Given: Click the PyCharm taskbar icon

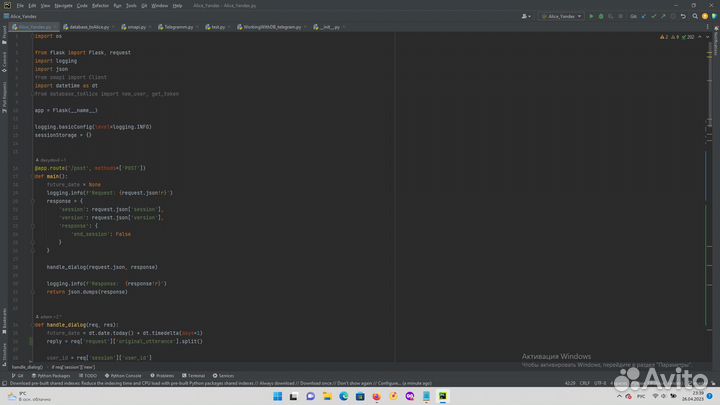Looking at the screenshot, I should point(443,396).
